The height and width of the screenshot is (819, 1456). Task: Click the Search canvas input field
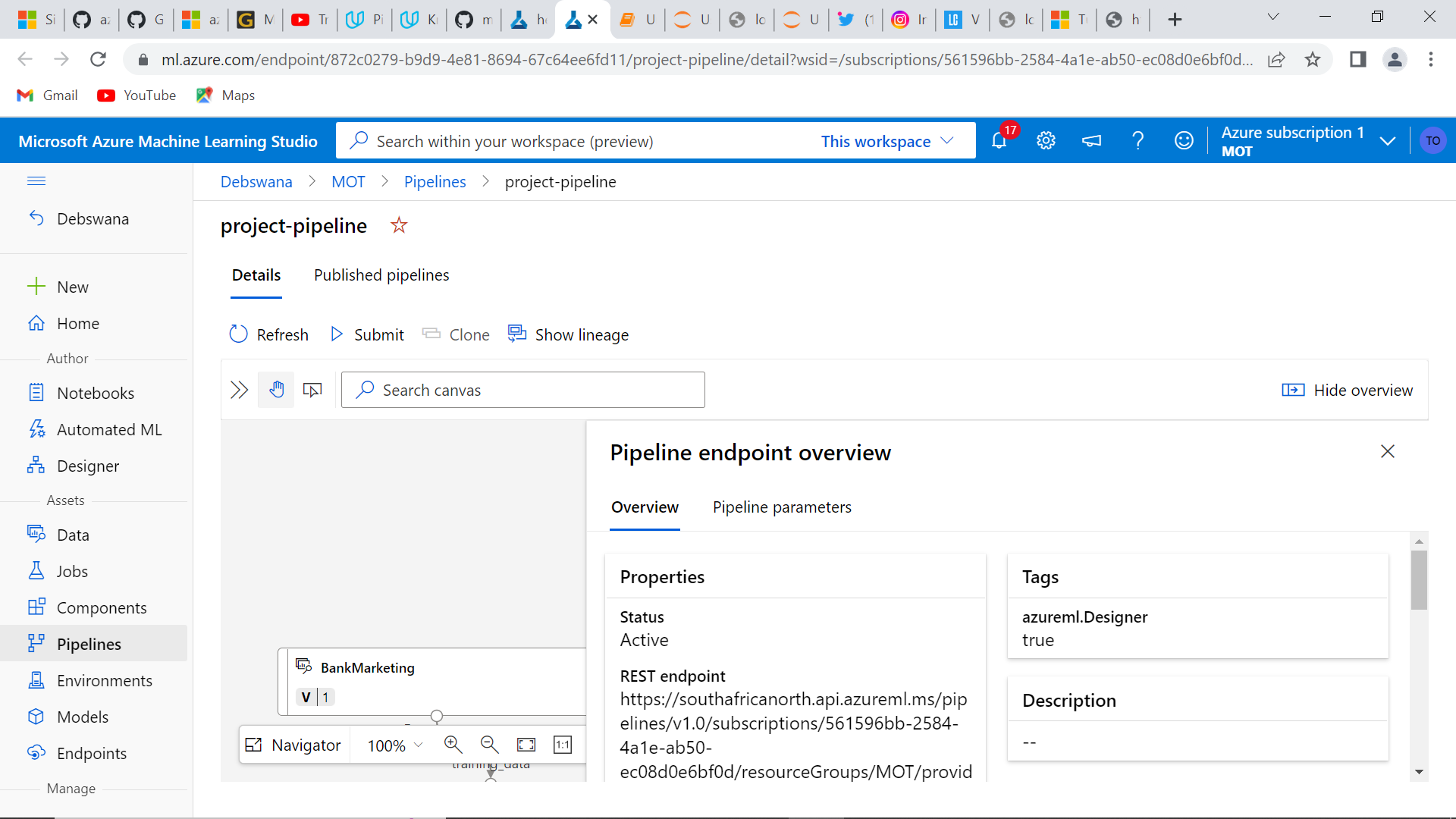523,390
